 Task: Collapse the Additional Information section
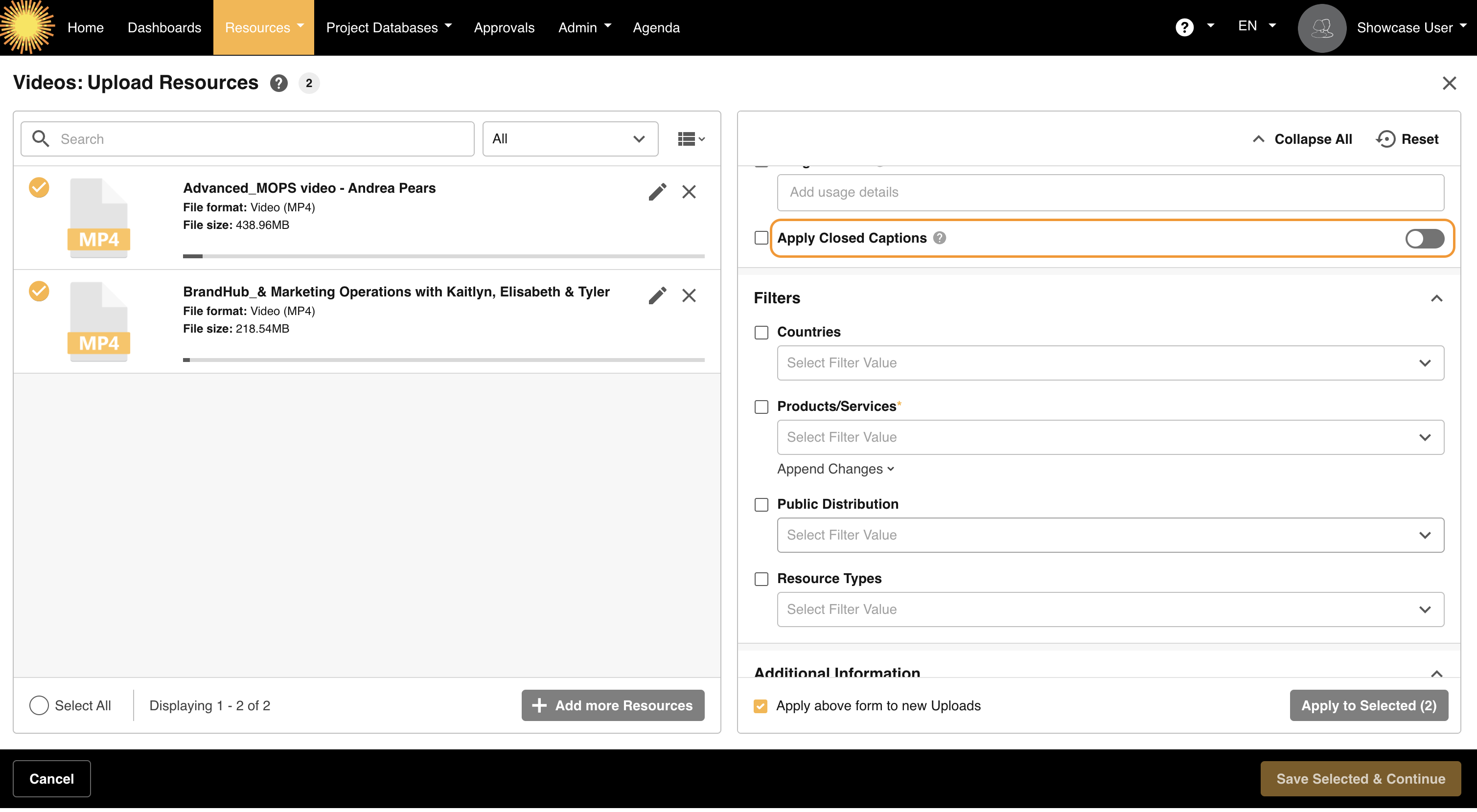tap(1436, 673)
